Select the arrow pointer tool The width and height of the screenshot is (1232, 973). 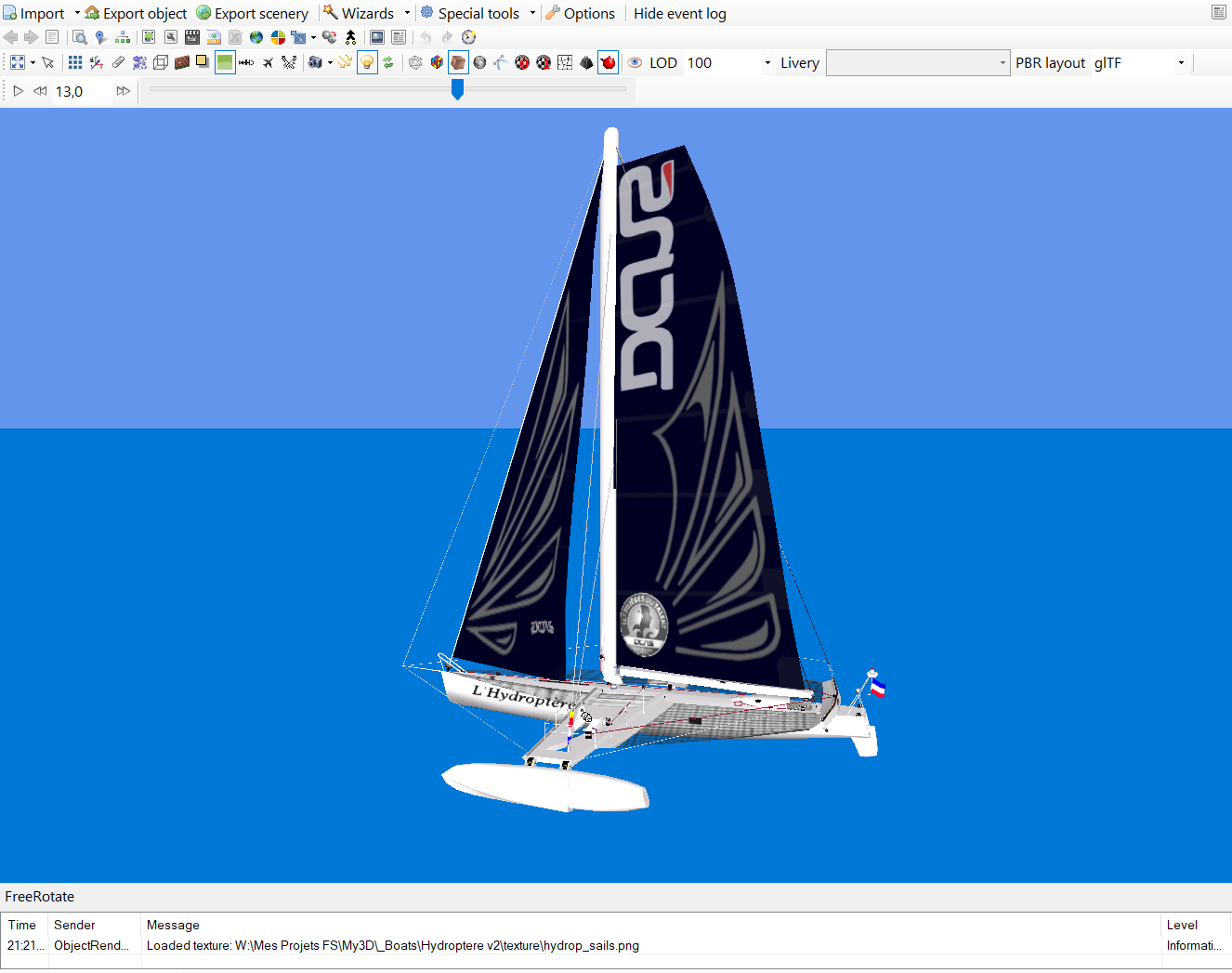pyautogui.click(x=47, y=62)
